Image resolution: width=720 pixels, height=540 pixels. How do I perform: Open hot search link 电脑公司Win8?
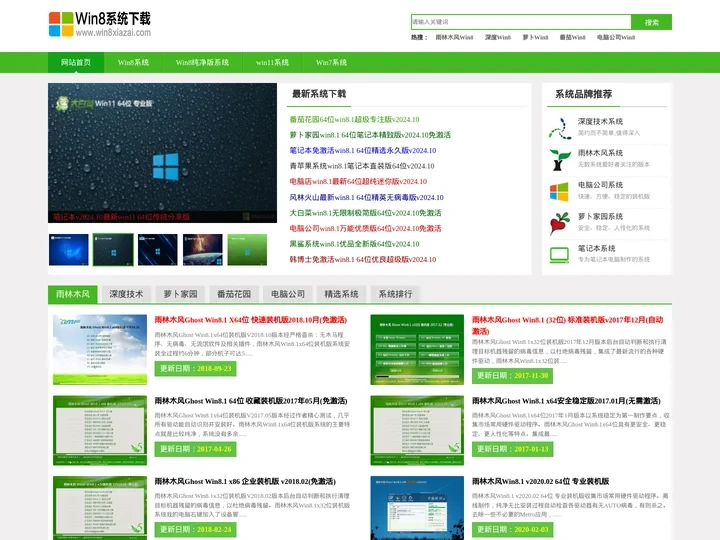coord(616,37)
